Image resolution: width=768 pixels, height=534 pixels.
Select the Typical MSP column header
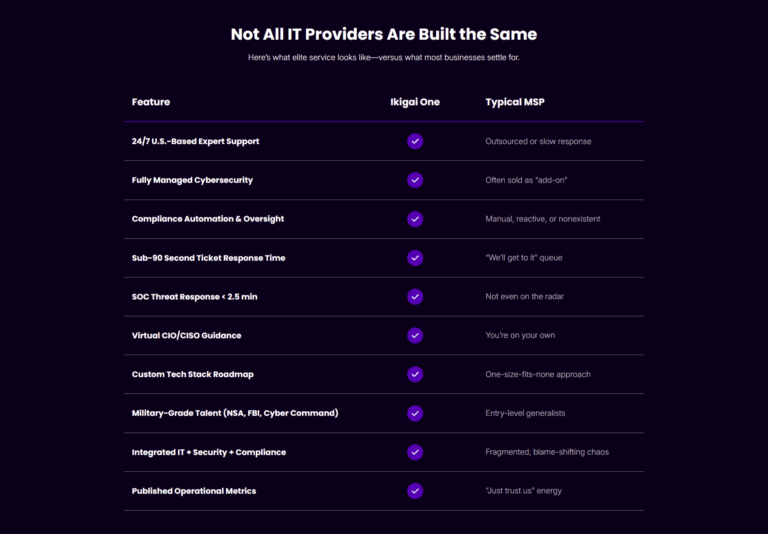point(515,102)
